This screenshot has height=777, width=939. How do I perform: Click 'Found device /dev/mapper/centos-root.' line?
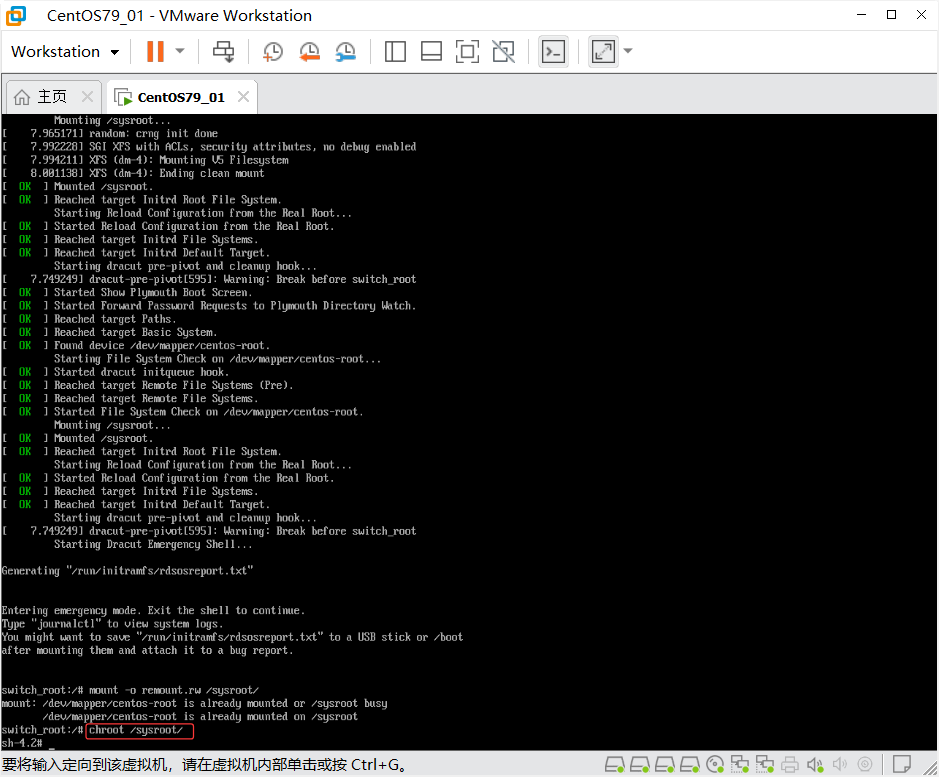pos(162,346)
